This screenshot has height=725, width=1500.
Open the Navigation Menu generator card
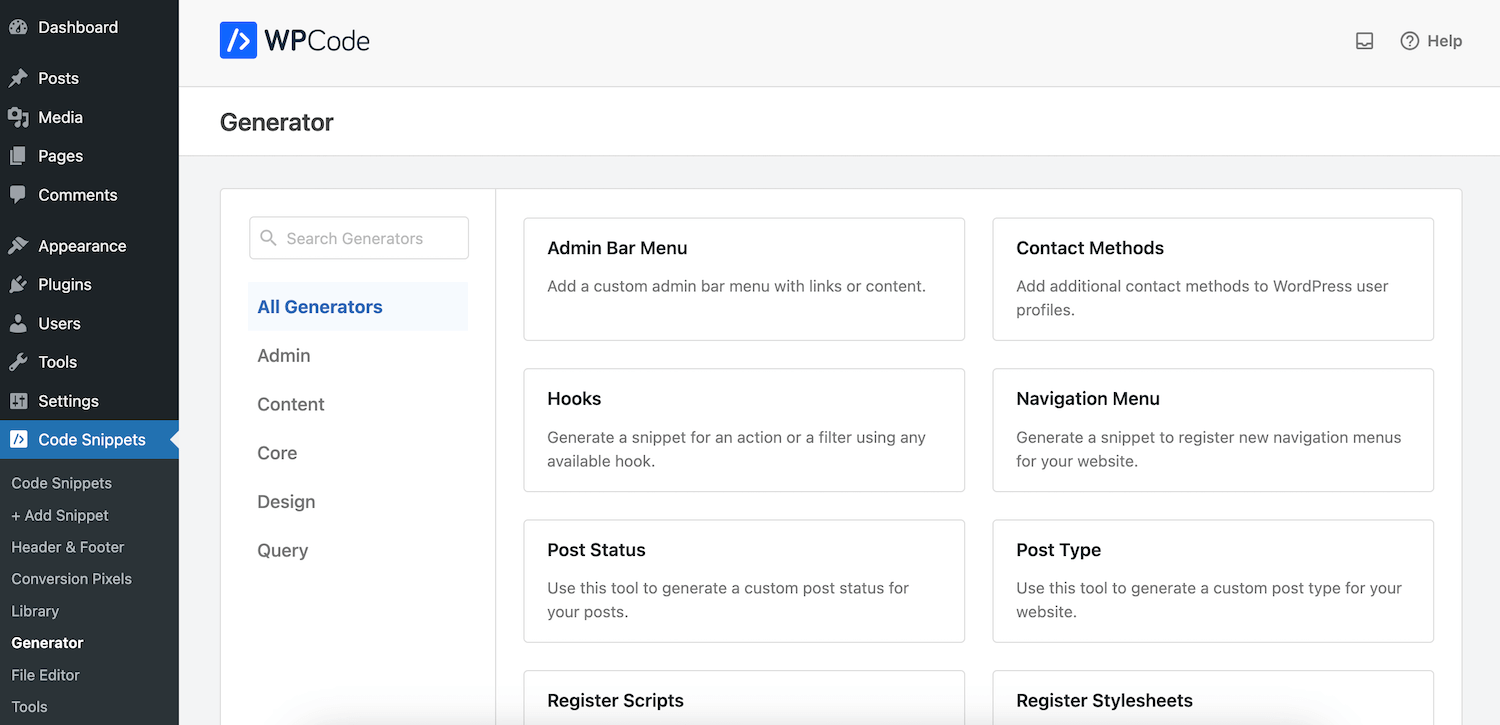pos(1213,430)
